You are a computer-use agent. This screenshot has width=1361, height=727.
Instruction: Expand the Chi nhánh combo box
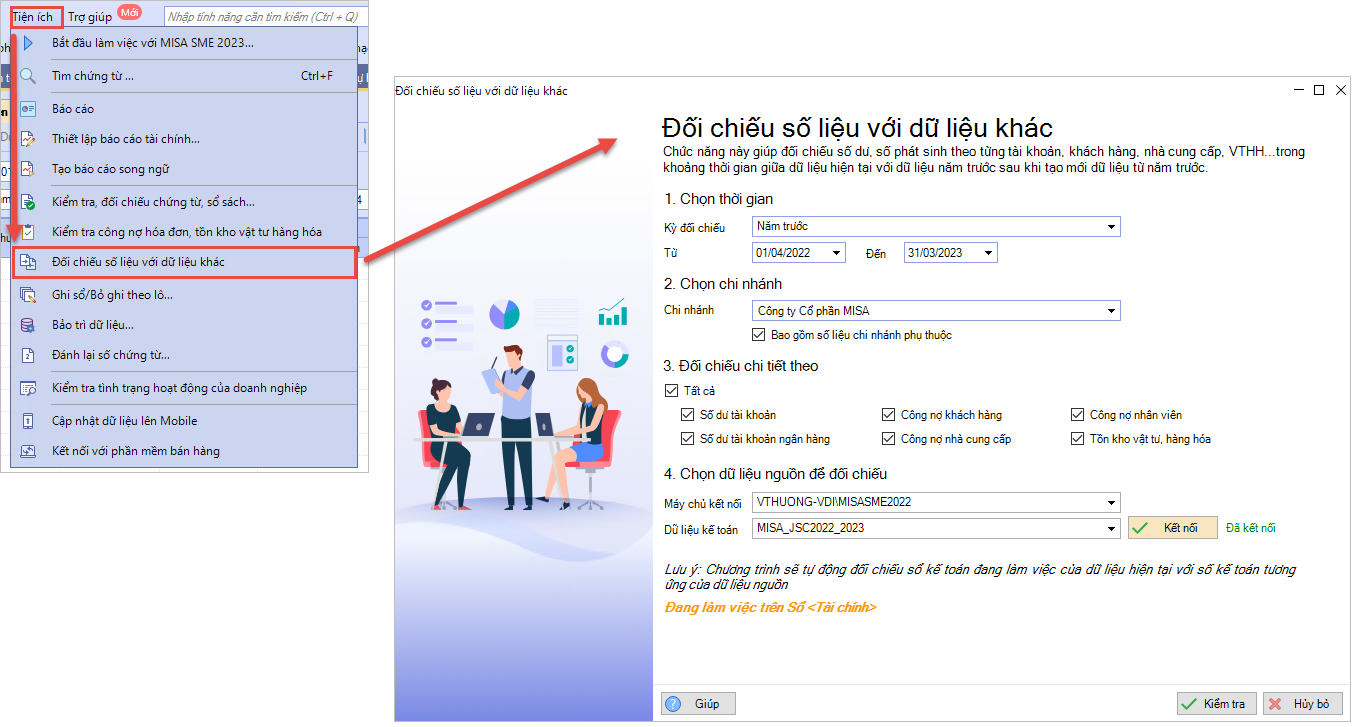coord(1110,311)
